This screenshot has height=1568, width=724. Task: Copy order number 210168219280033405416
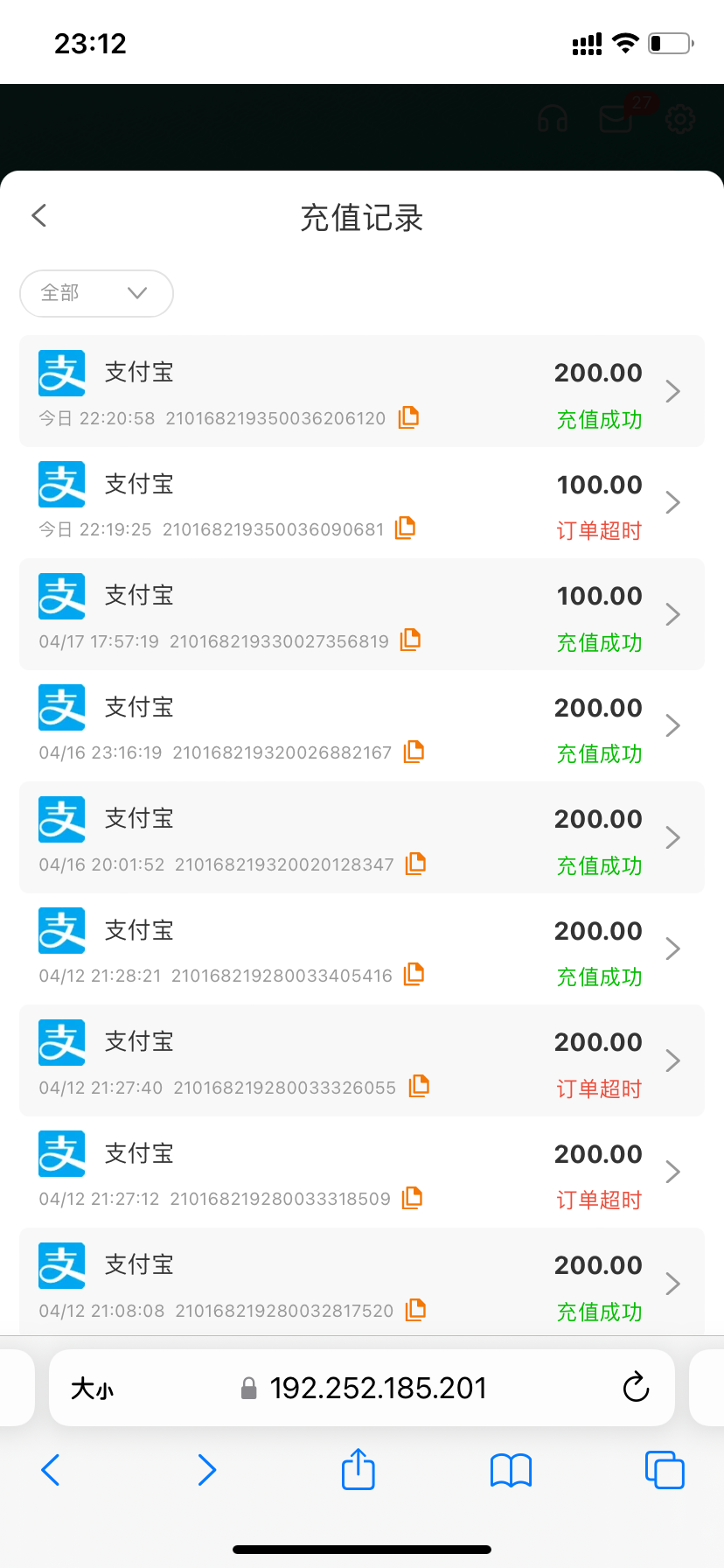pyautogui.click(x=414, y=975)
